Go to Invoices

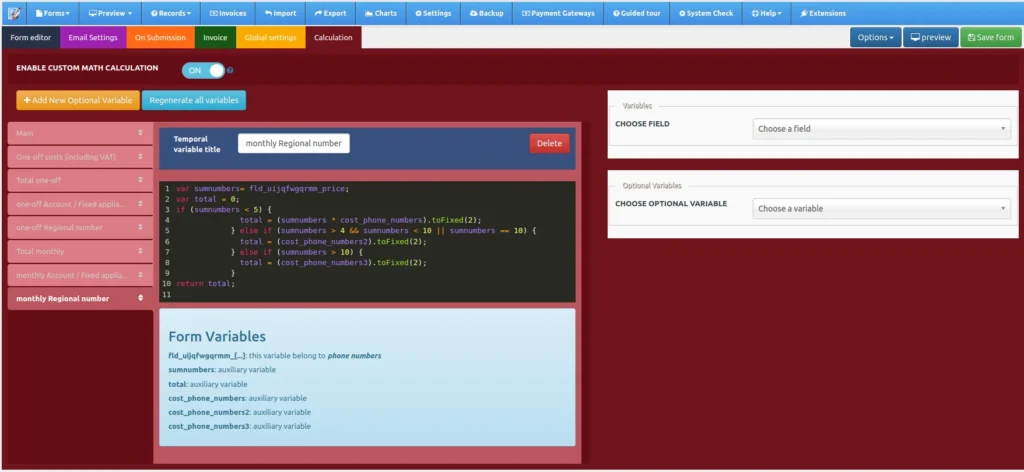click(x=227, y=13)
